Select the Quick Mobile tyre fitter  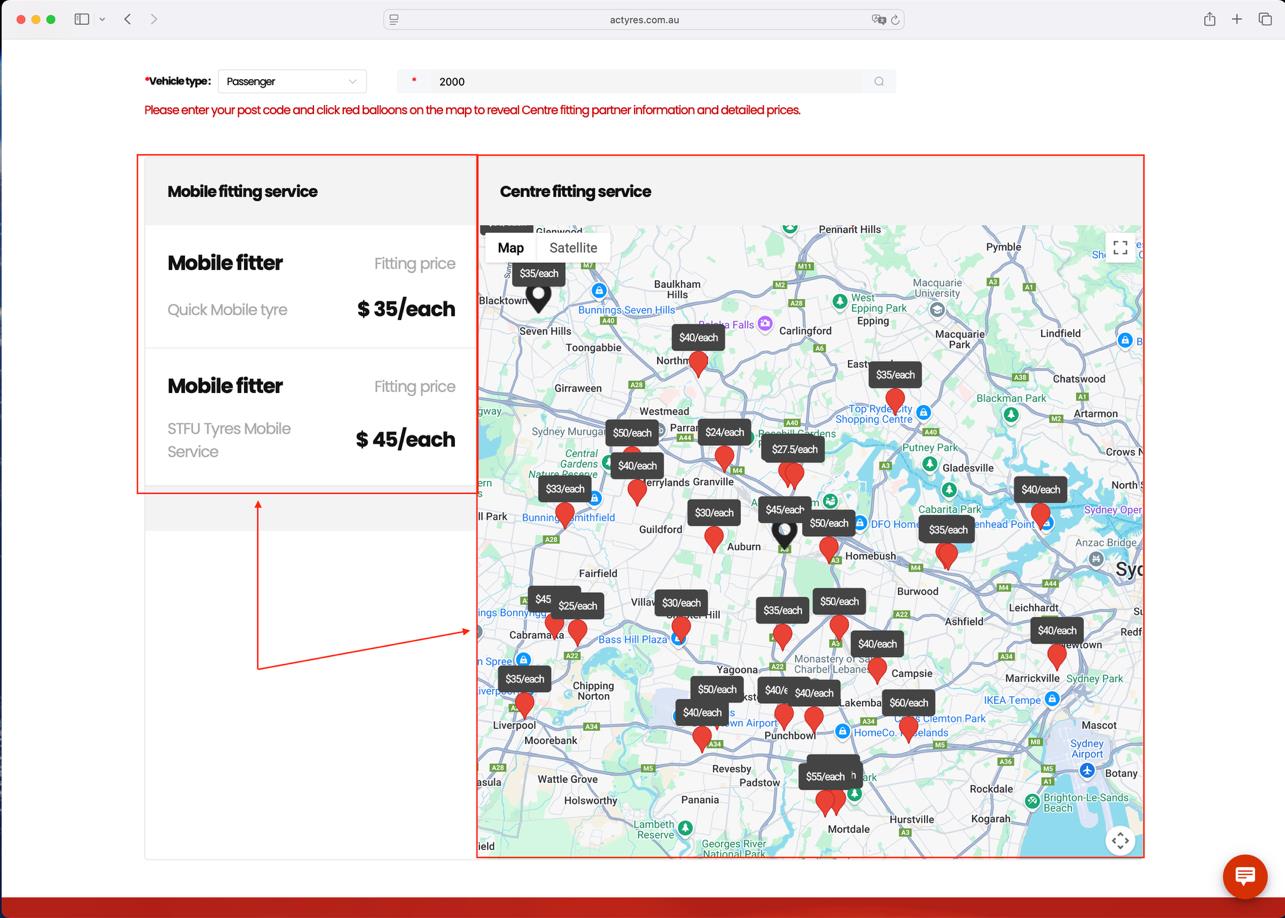pos(310,287)
